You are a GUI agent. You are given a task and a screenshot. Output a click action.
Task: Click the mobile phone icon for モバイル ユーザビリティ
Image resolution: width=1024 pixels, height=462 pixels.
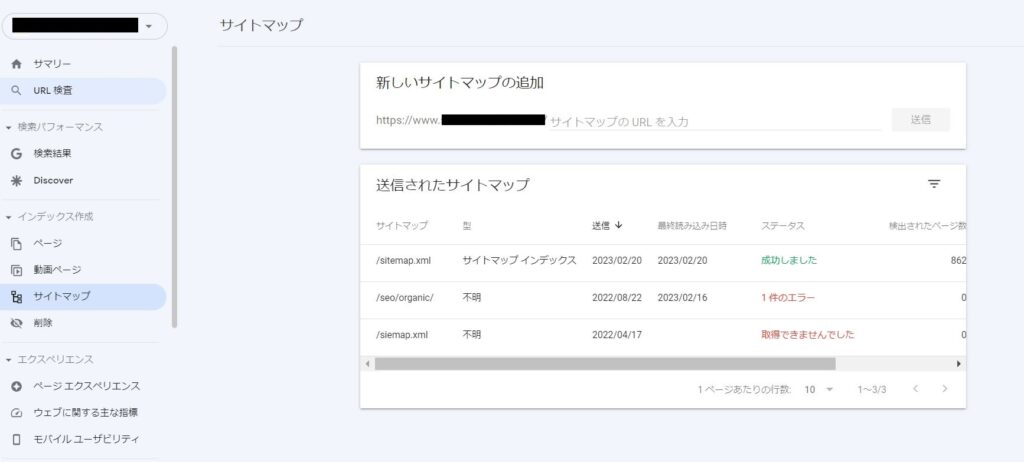pos(16,439)
